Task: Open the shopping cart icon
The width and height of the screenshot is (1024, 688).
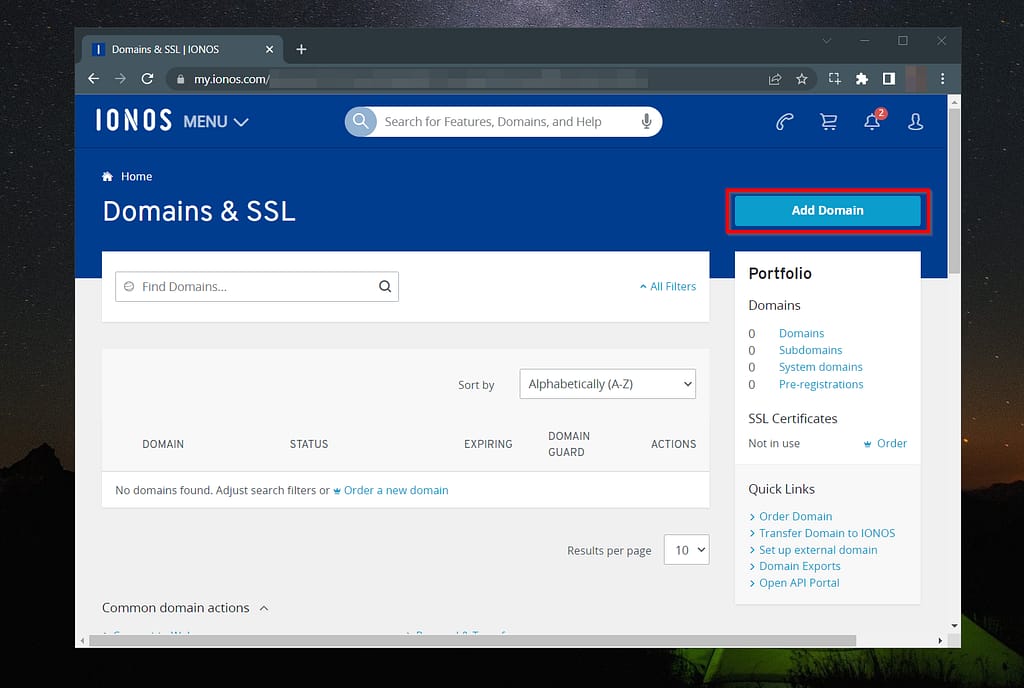Action: 828,121
